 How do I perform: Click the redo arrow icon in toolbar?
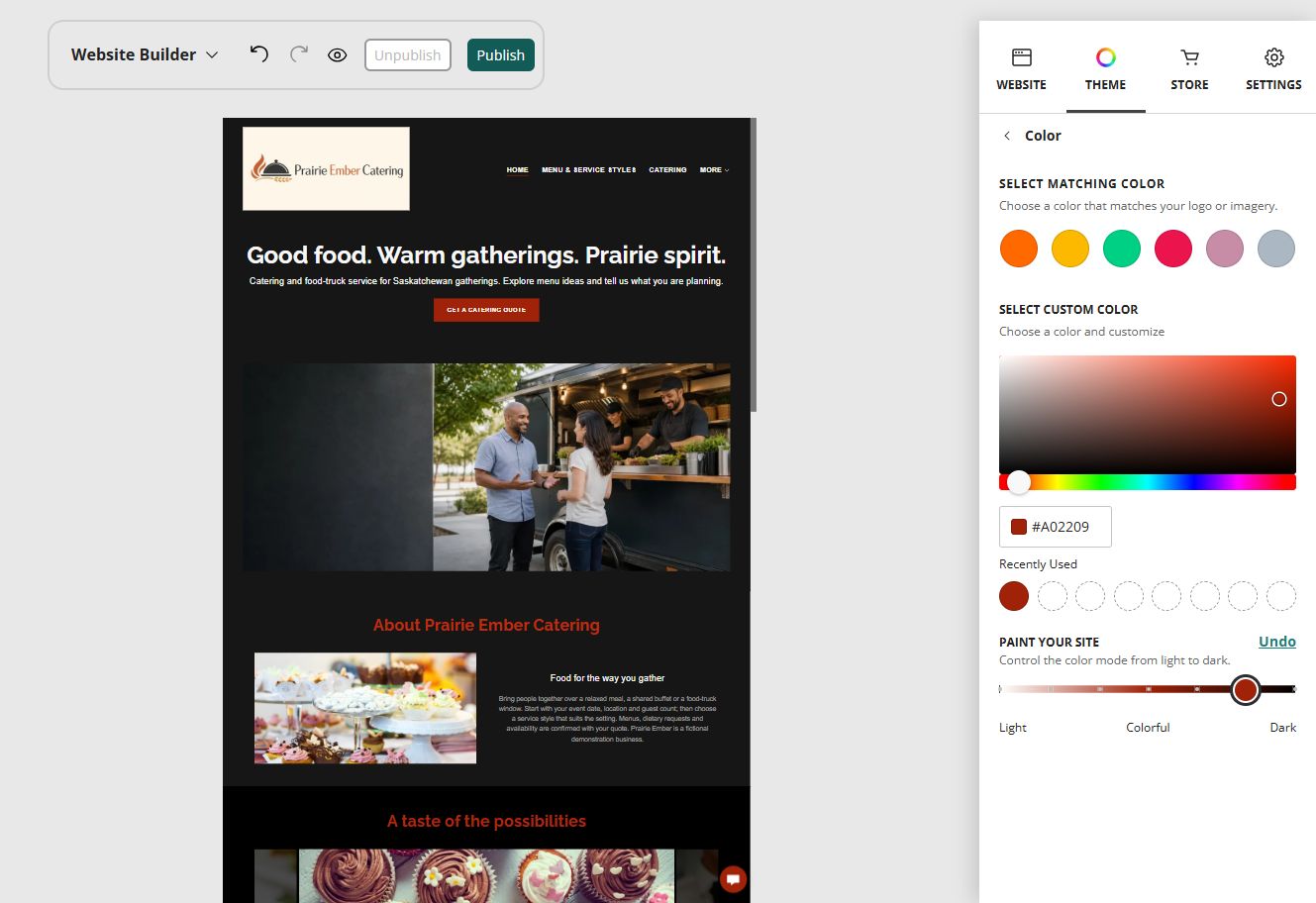point(298,54)
